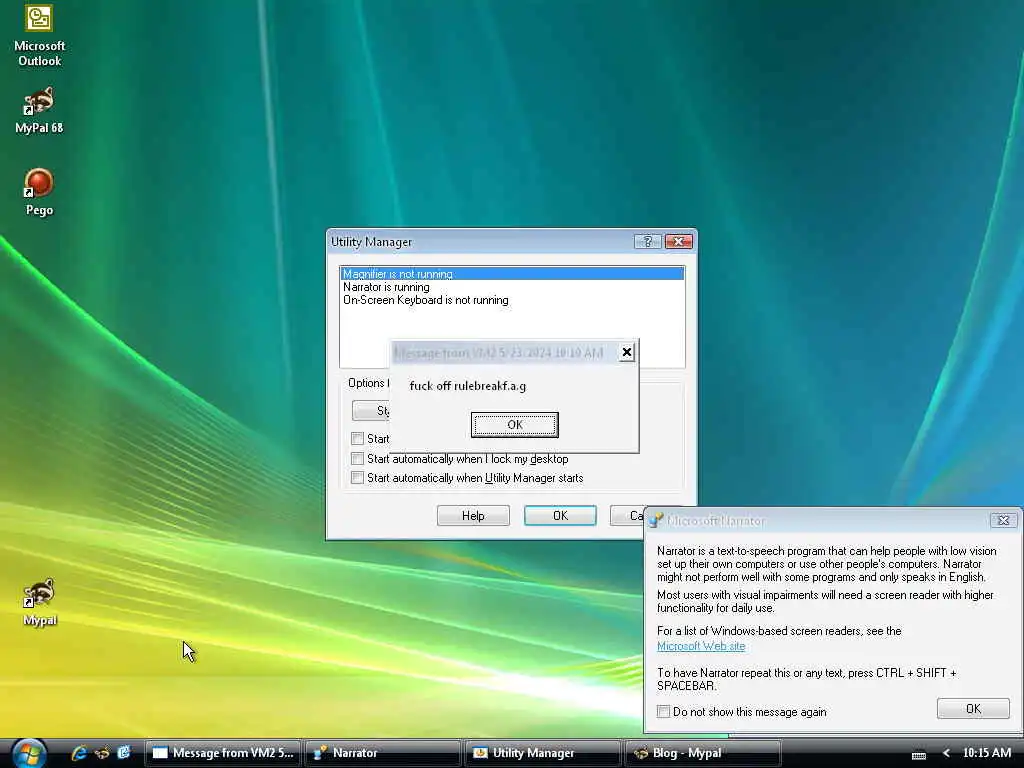The height and width of the screenshot is (768, 1024).
Task: Click the partially hidden Start button in Options
Action: pos(371,411)
